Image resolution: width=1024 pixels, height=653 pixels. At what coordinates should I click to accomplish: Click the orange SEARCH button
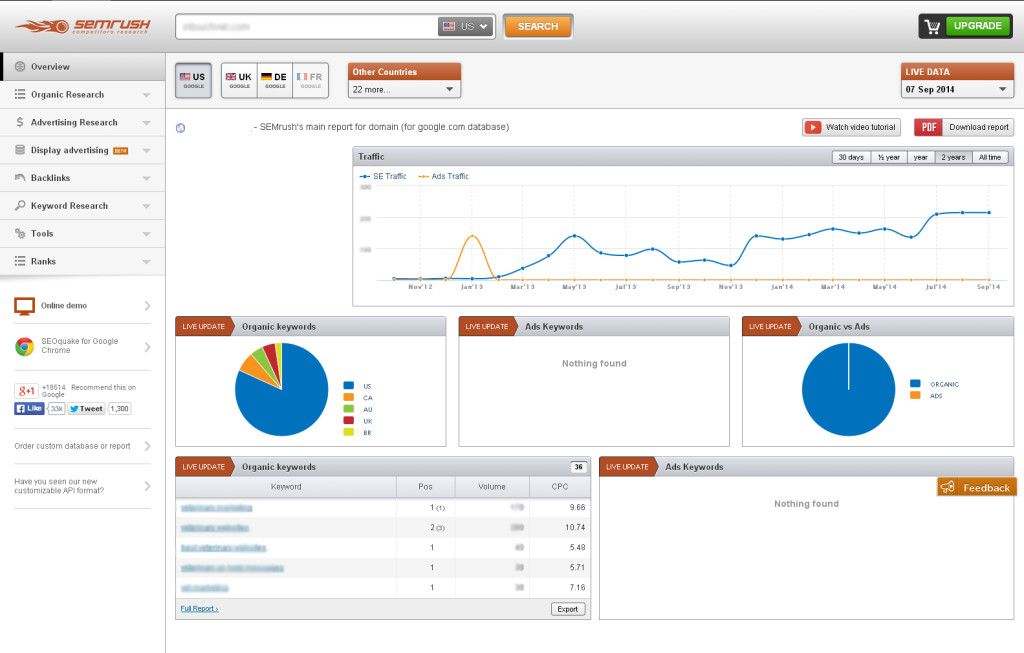click(x=538, y=27)
